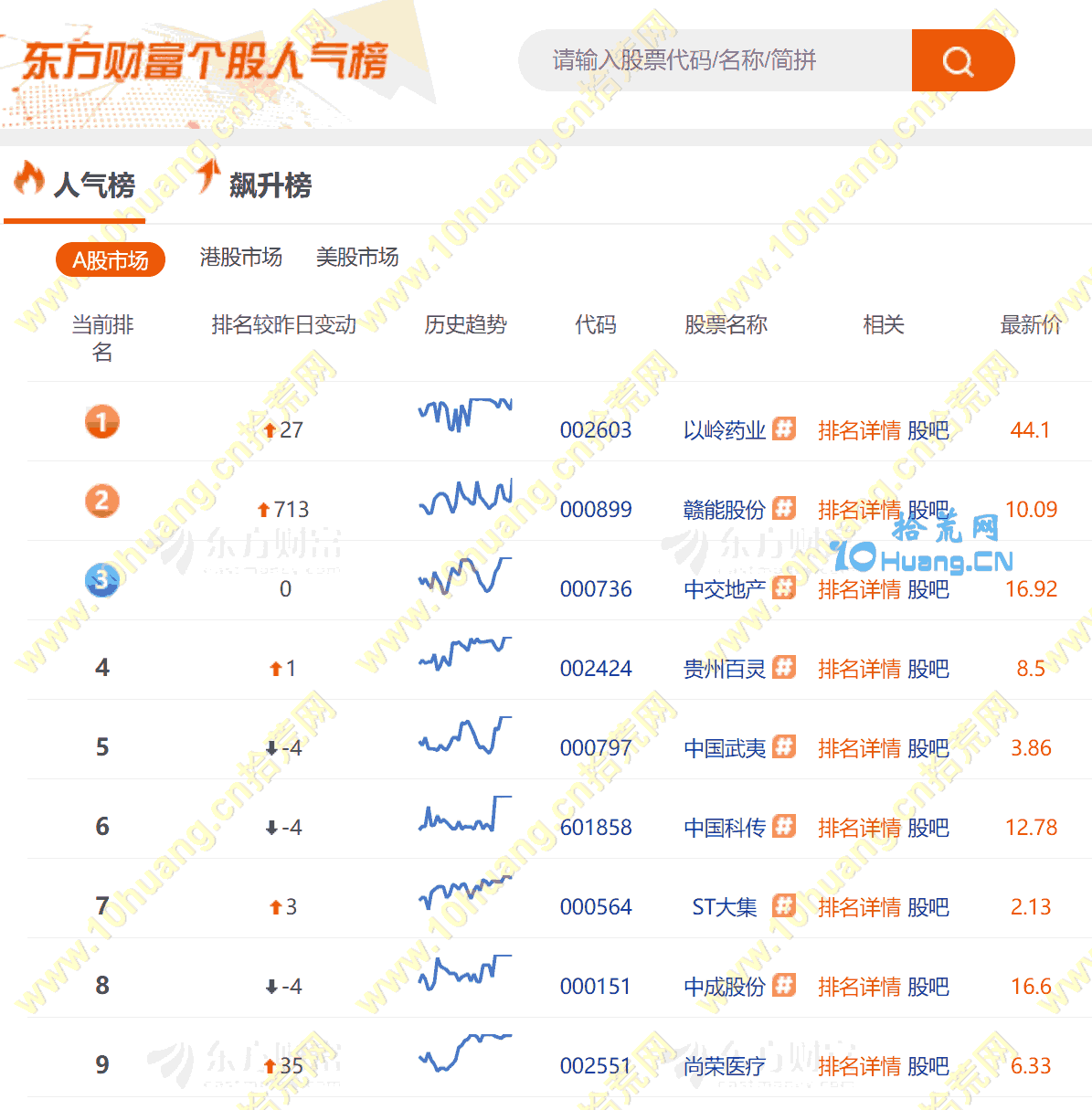1092x1110 pixels.
Task: Open the trend chart for 000151
Action: pyautogui.click(x=465, y=973)
